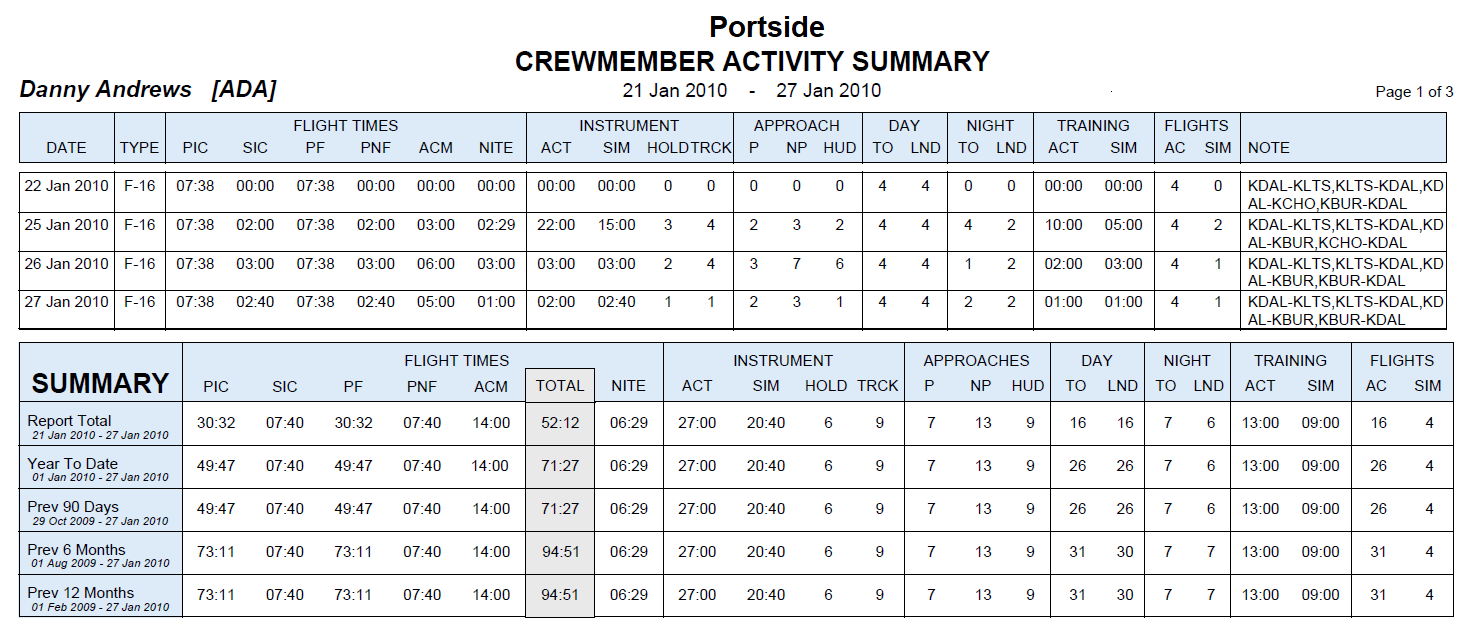Click the 27 Jan 2010 date entry
Image resolution: width=1466 pixels, height=636 pixels.
click(x=66, y=302)
